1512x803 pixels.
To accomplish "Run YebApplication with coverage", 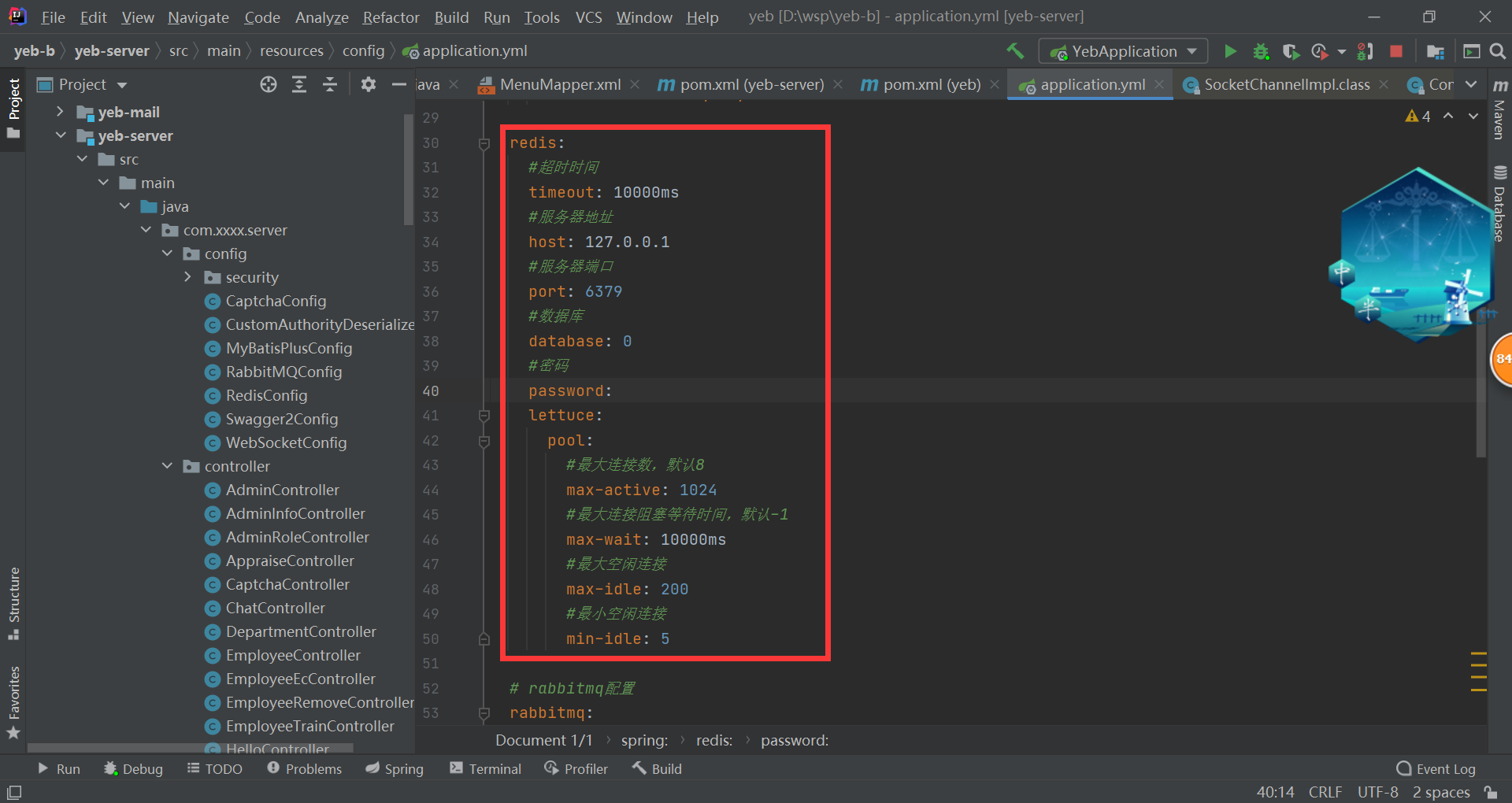I will tap(1291, 50).
